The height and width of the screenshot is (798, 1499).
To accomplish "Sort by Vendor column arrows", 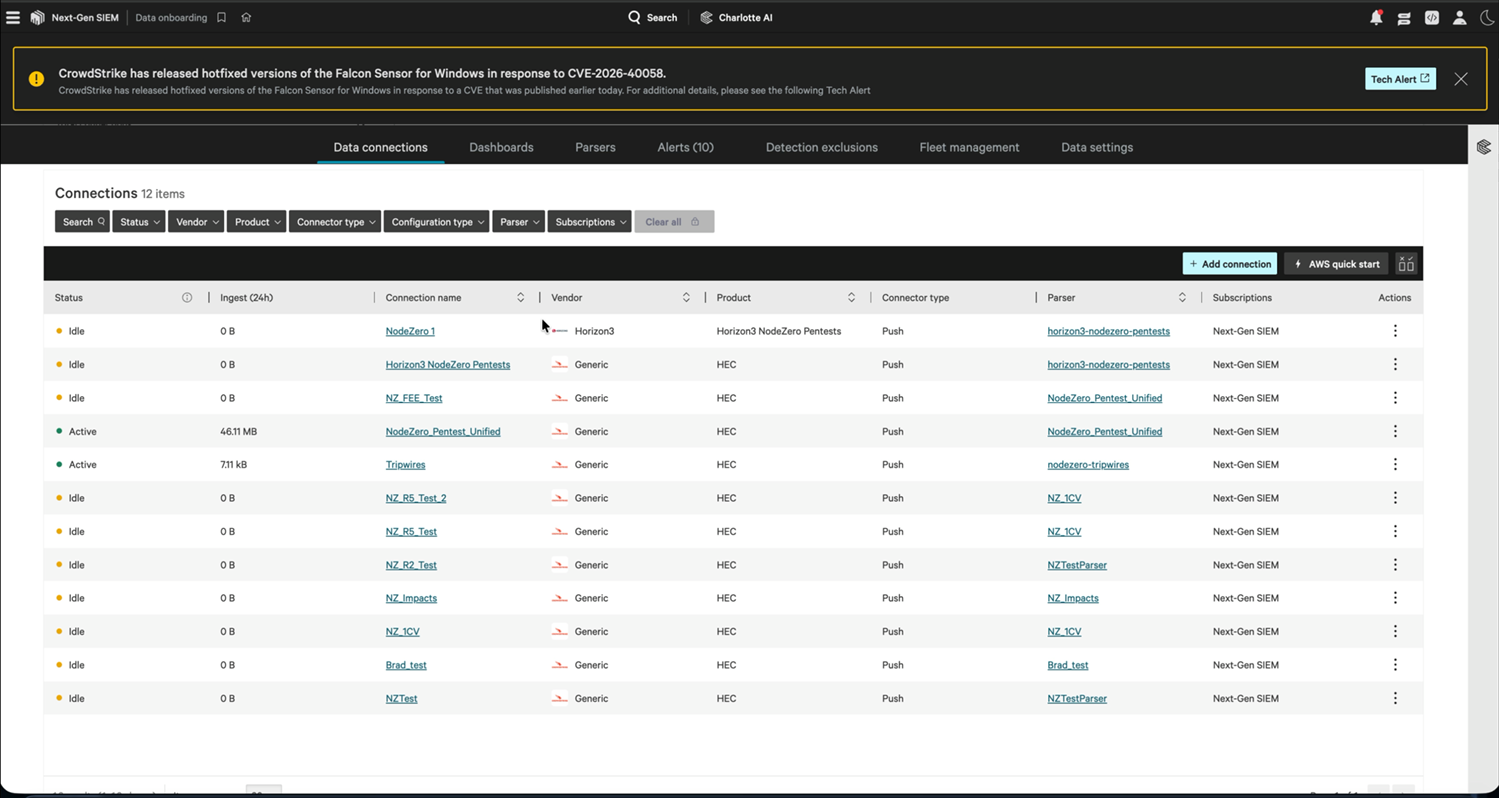I will [x=686, y=298].
